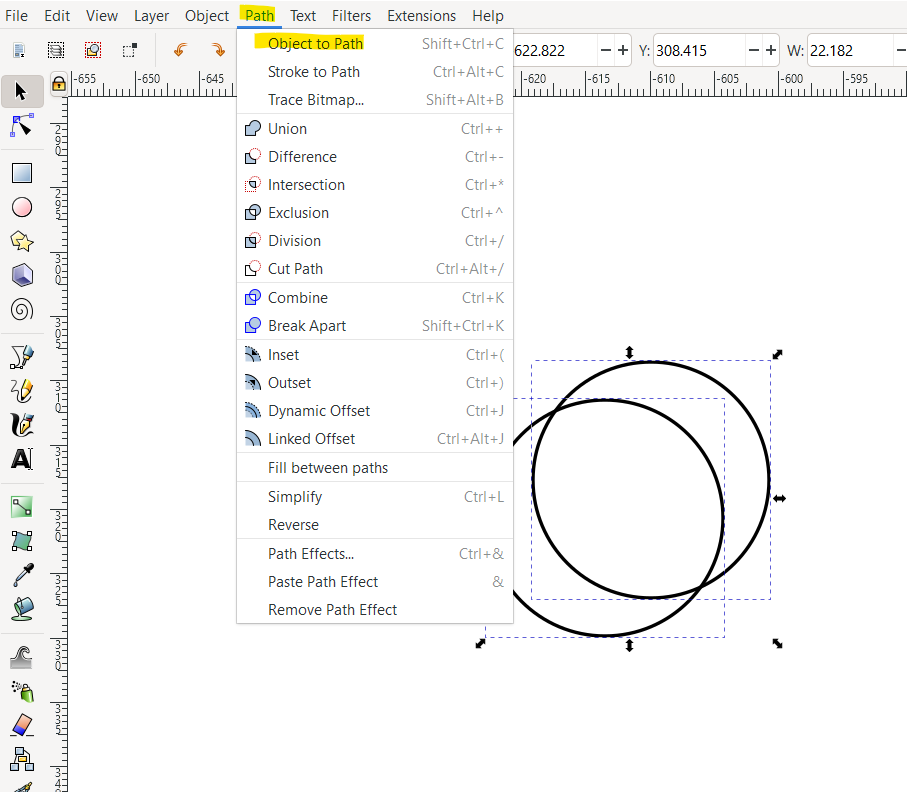Select the 3D Box tool
Image resolution: width=907 pixels, height=792 pixels.
coord(22,274)
